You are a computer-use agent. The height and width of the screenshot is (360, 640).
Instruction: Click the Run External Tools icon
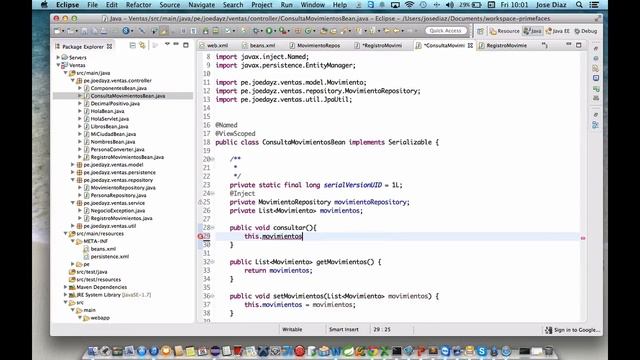click(282, 31)
